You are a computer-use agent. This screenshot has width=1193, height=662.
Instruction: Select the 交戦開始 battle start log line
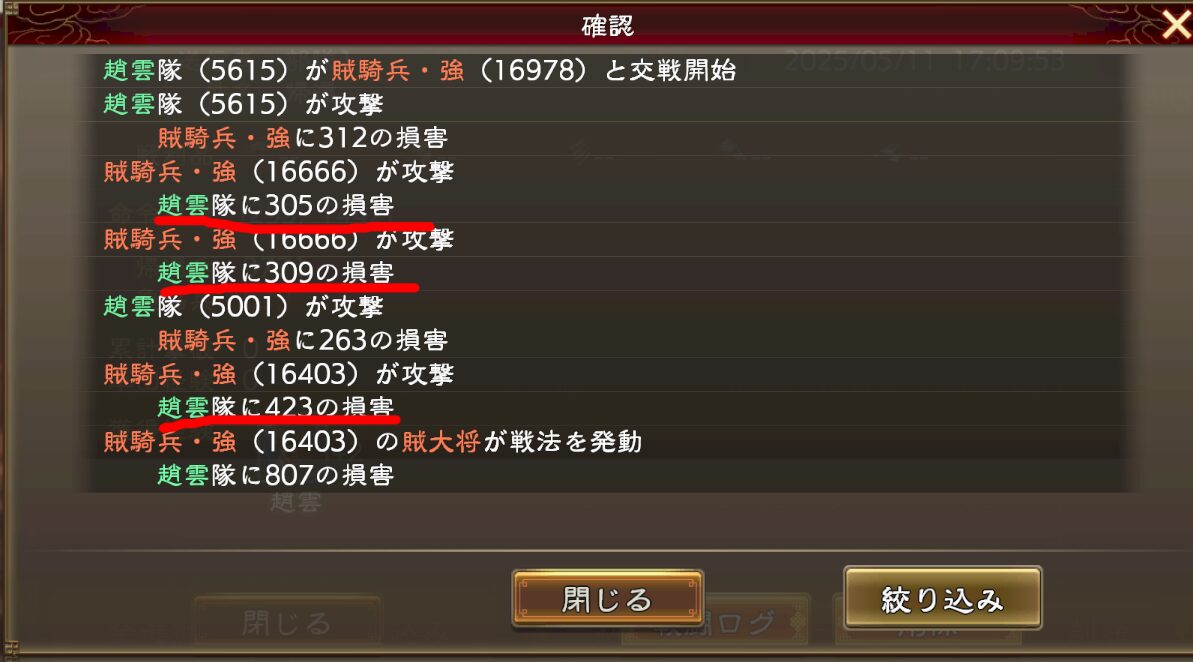(x=420, y=70)
